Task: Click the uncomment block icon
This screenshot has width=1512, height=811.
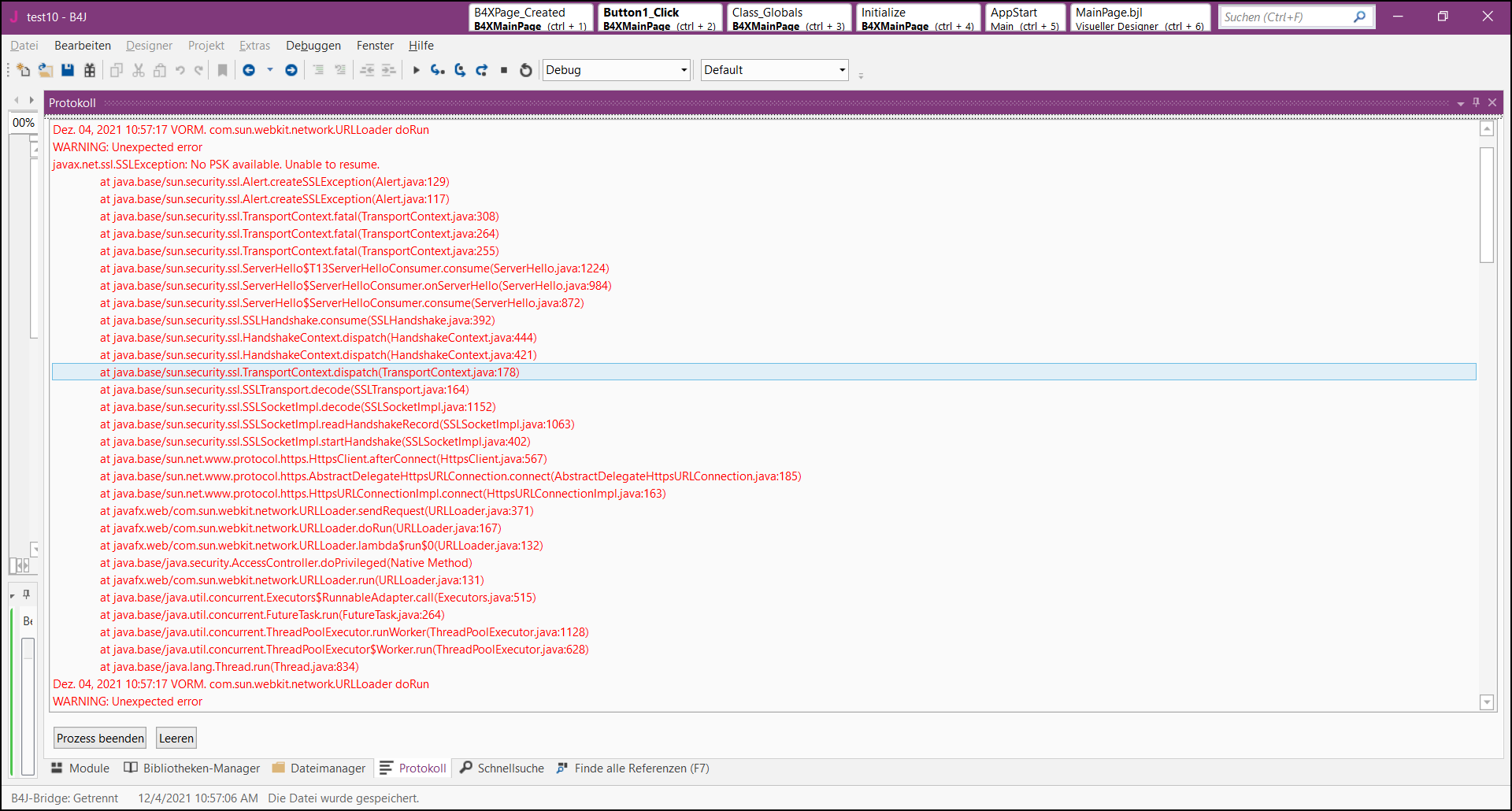Action: tap(340, 70)
